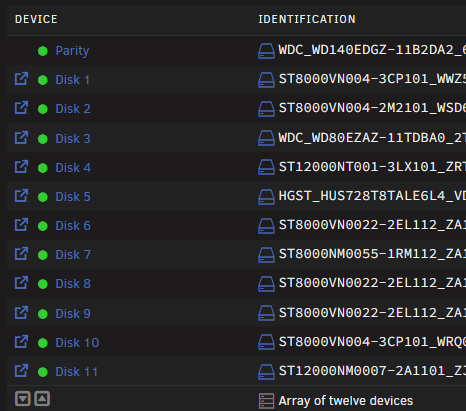Click drive icon beside WDC_WD140EDGZ identification
This screenshot has width=466, height=411.
point(266,51)
